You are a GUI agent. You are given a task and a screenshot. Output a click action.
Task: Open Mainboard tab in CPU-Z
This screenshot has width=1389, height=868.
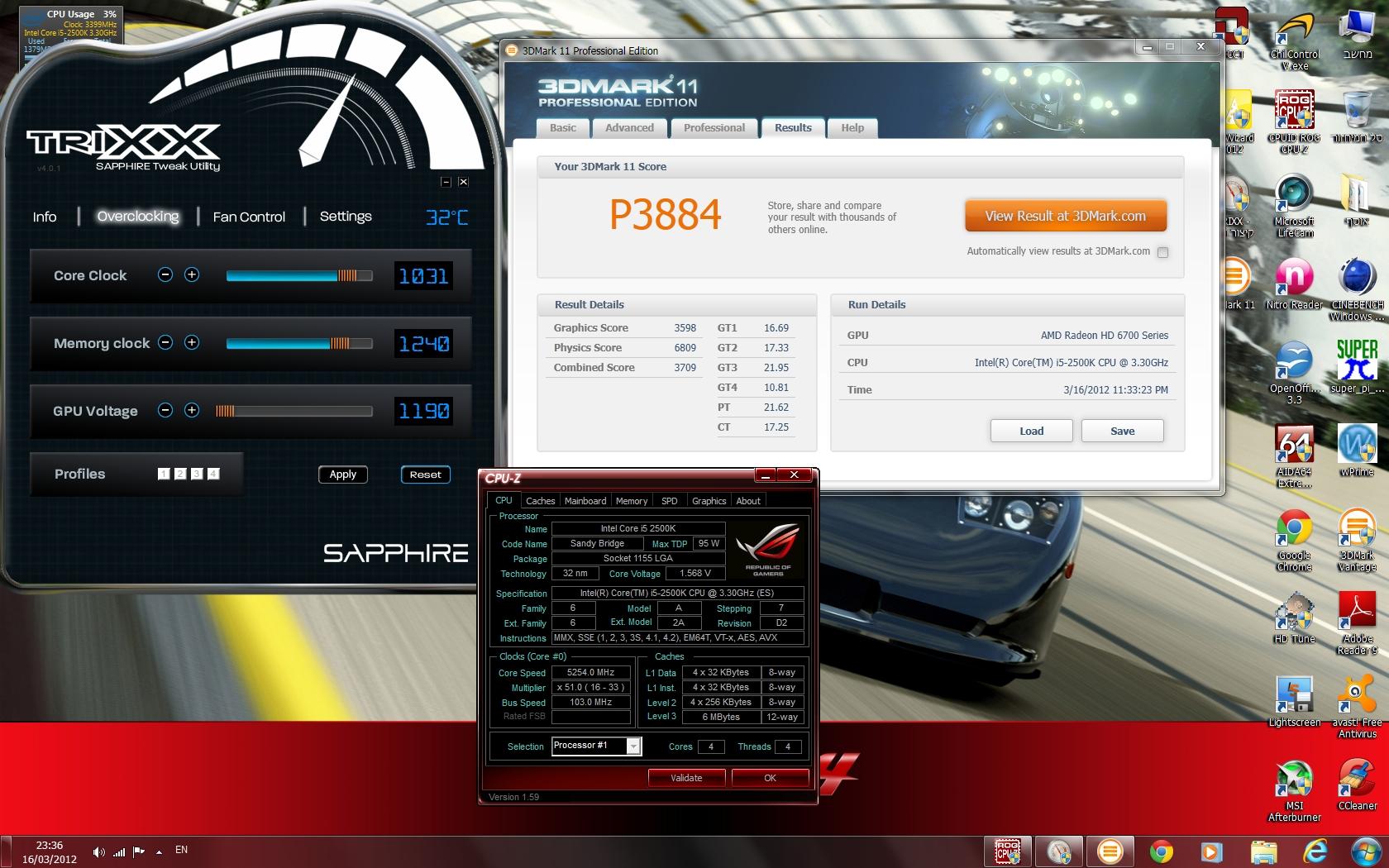coord(585,501)
